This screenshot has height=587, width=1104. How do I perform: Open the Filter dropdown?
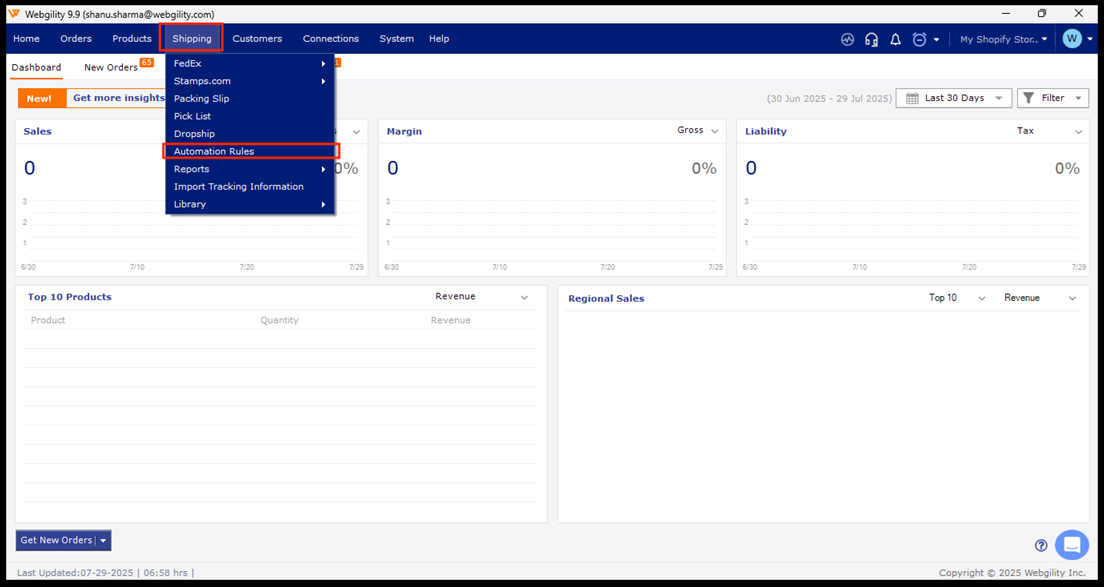coord(1052,98)
